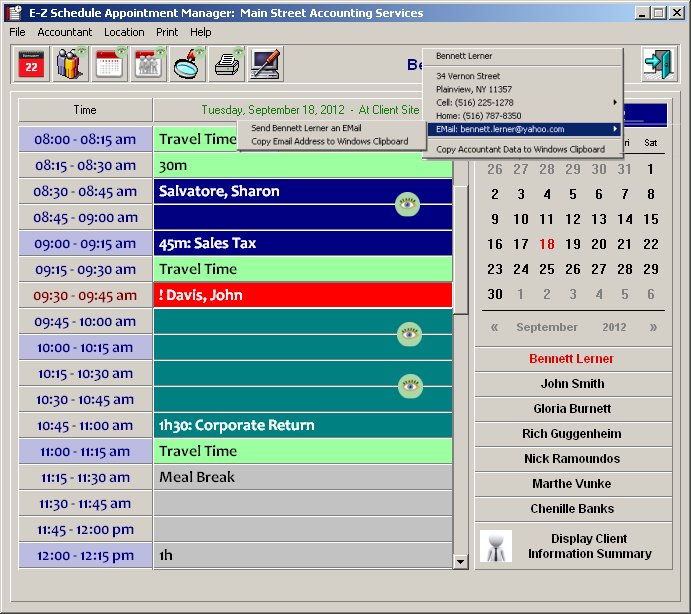The width and height of the screenshot is (691, 614).
Task: Toggle eye icon in 10:15 - 10:45 am slot
Action: pos(408,386)
